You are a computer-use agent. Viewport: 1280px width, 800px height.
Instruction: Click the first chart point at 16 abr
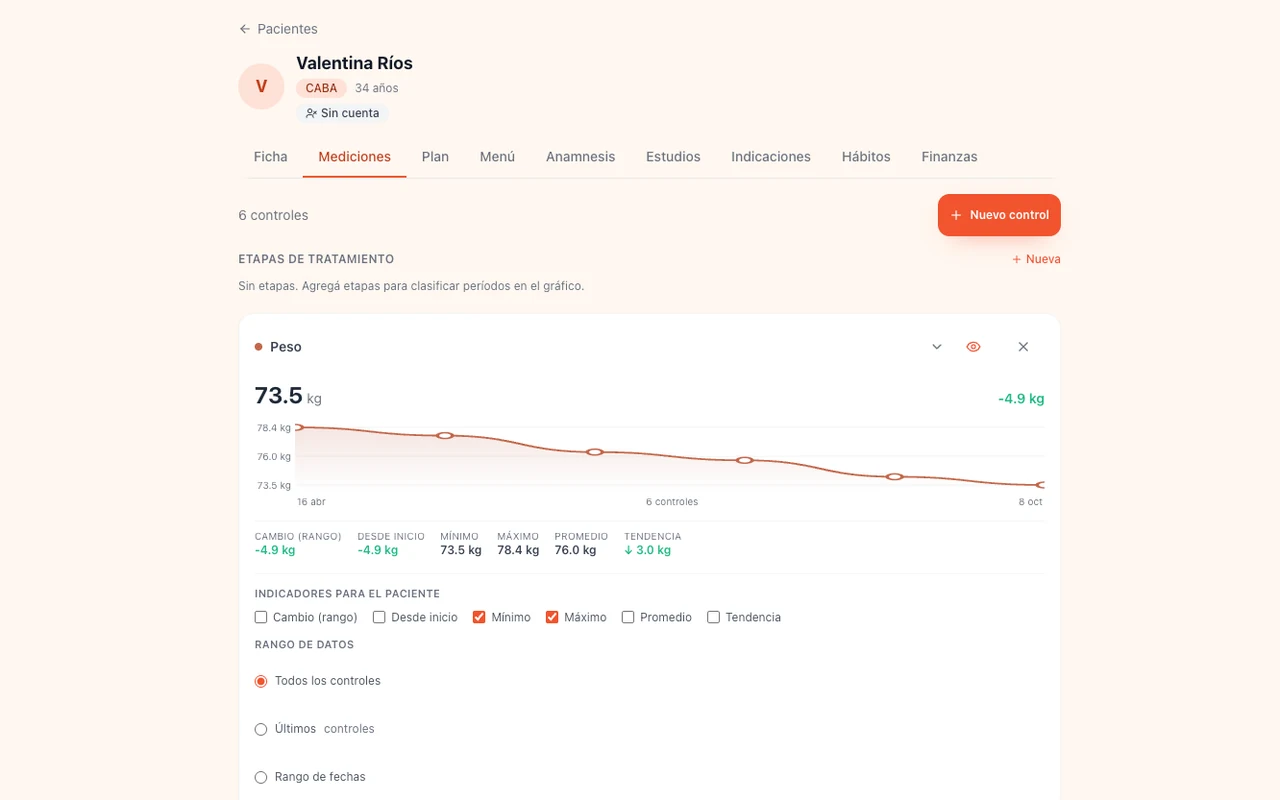pos(297,427)
